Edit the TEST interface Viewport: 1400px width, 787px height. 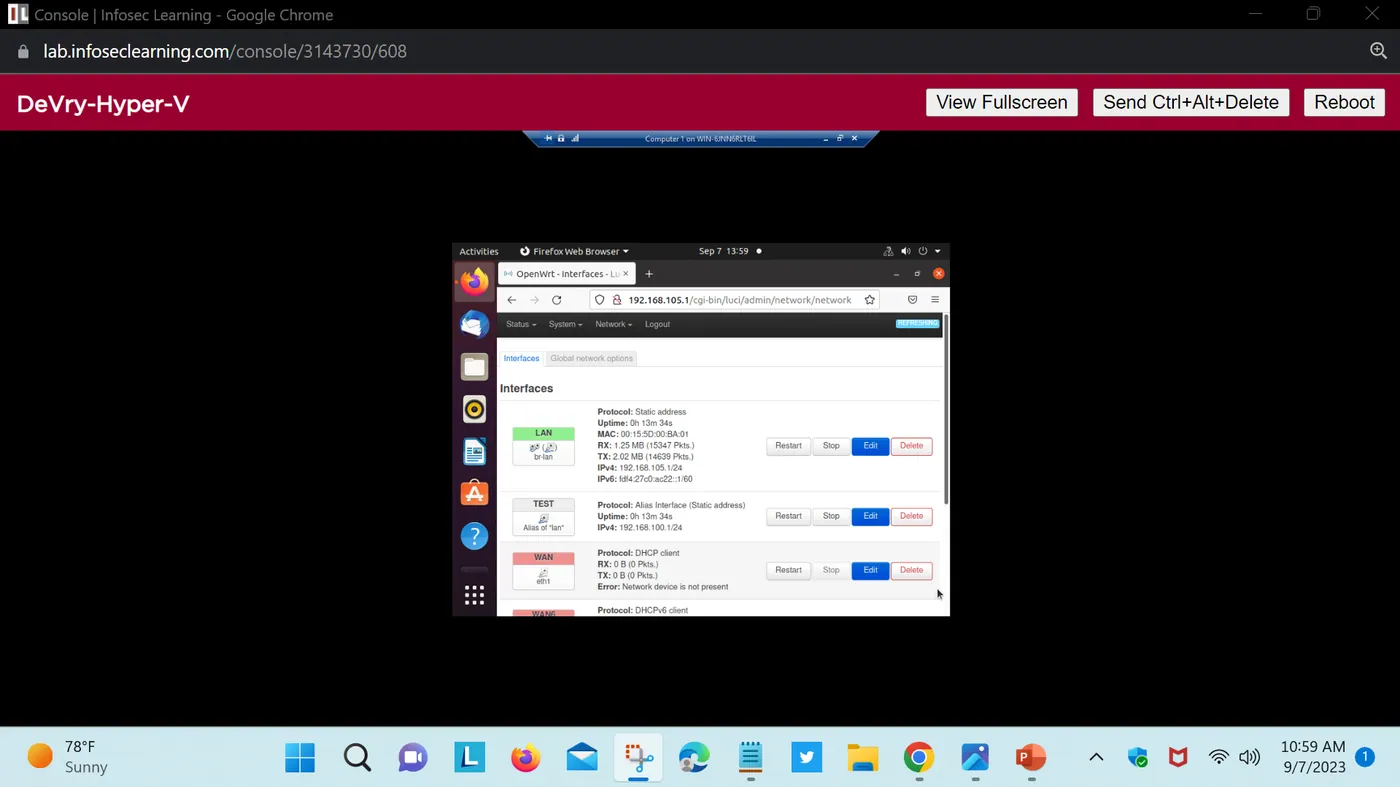click(x=870, y=516)
